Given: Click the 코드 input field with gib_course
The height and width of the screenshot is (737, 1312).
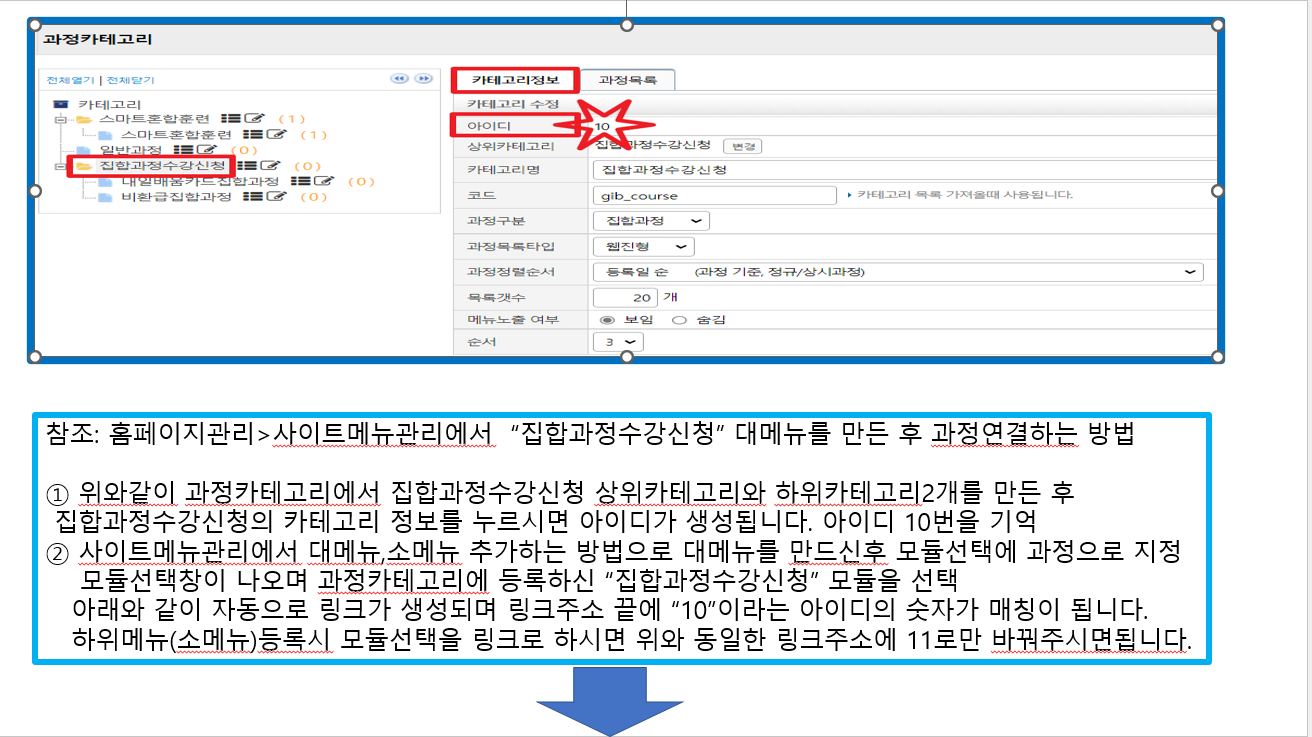Looking at the screenshot, I should pos(713,195).
